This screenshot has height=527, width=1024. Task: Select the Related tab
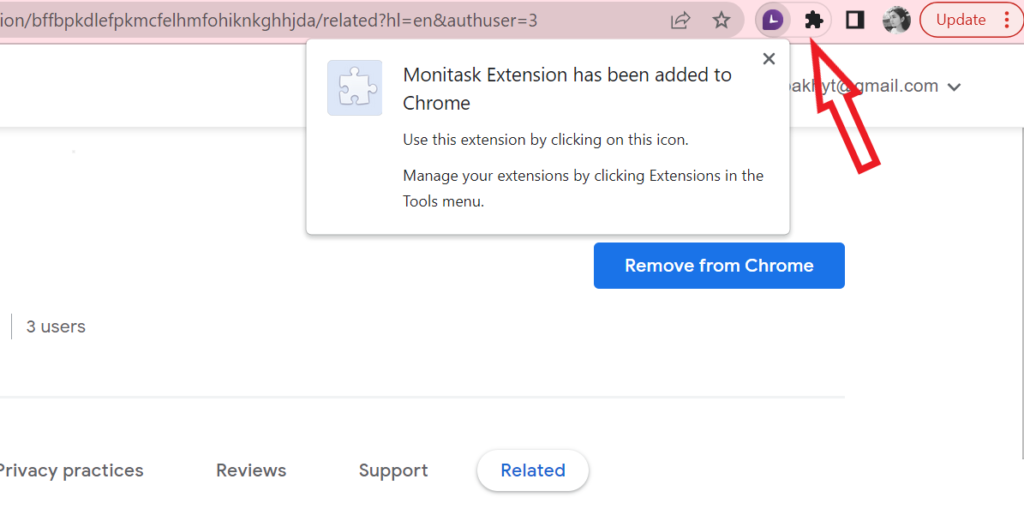[x=533, y=470]
